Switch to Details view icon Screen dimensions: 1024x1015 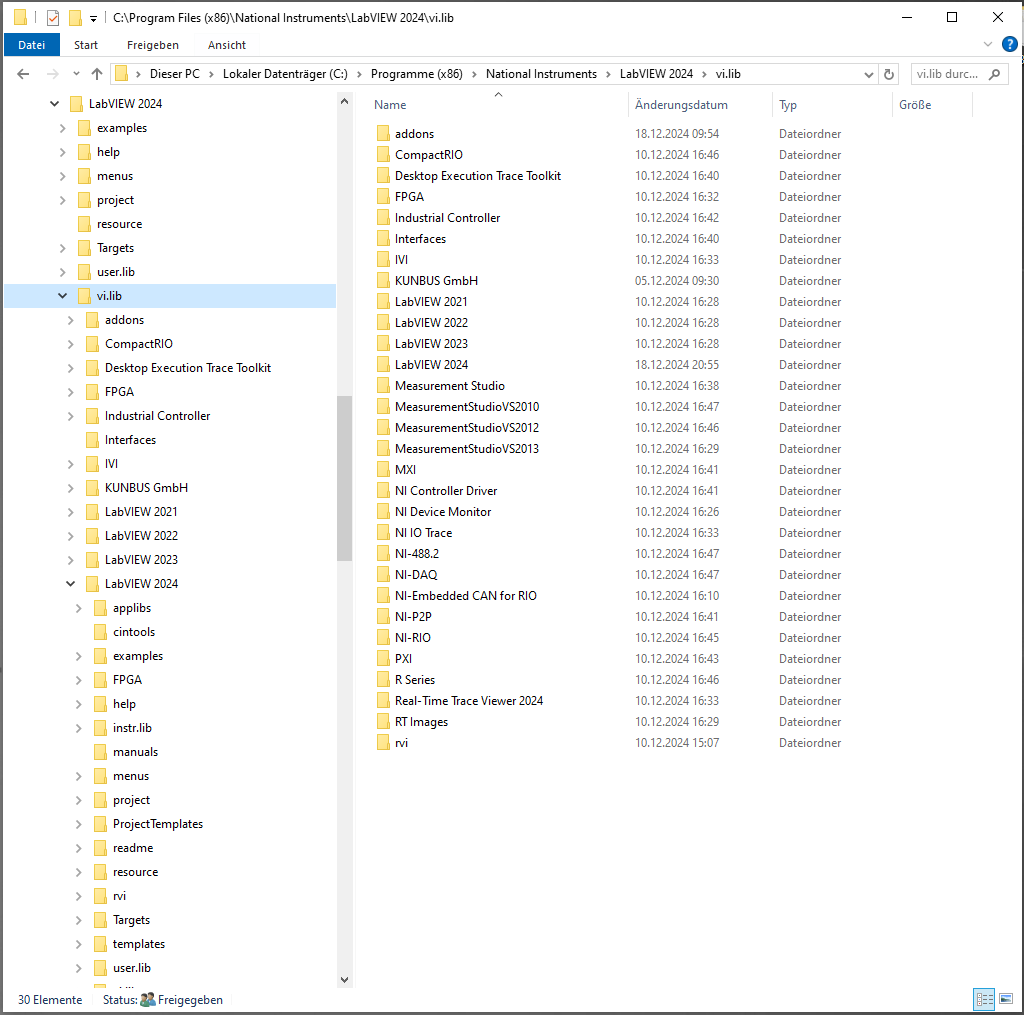click(984, 999)
